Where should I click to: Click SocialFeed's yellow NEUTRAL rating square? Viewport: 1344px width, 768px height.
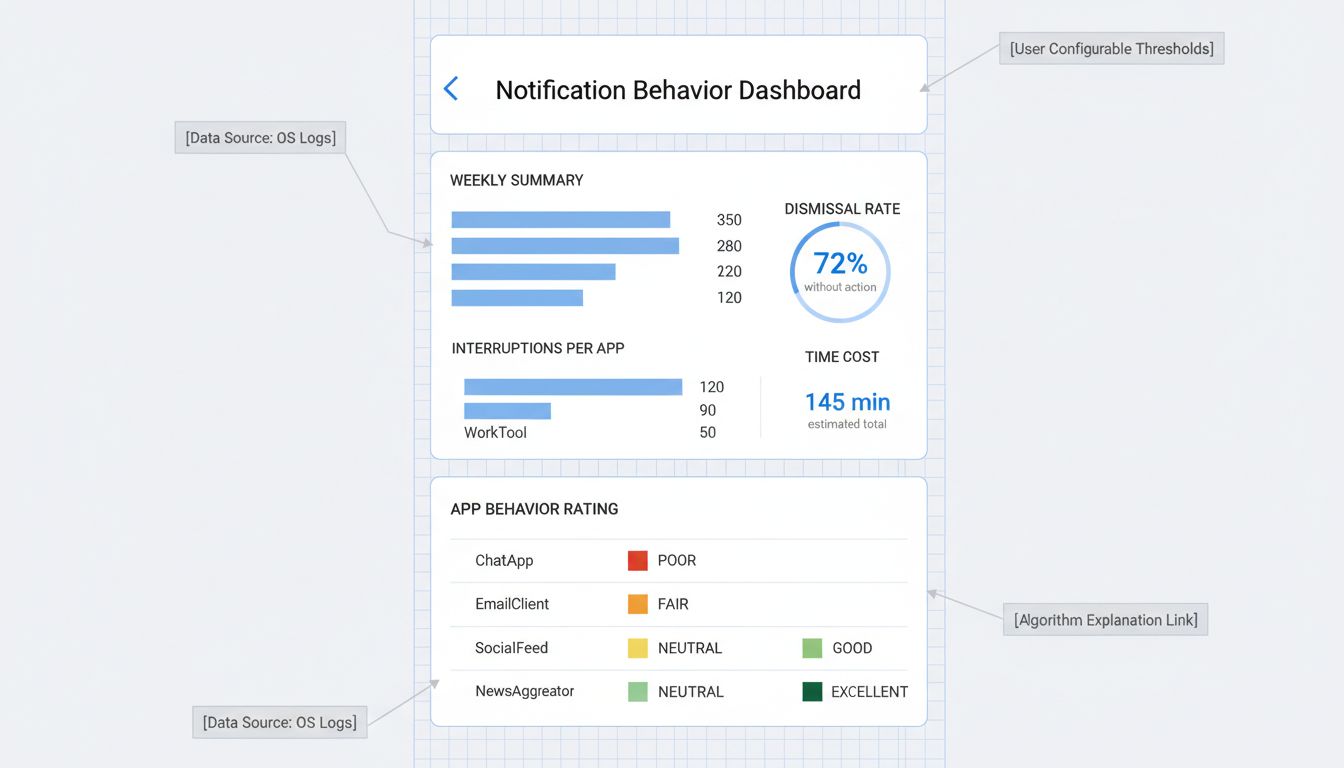[x=637, y=647]
